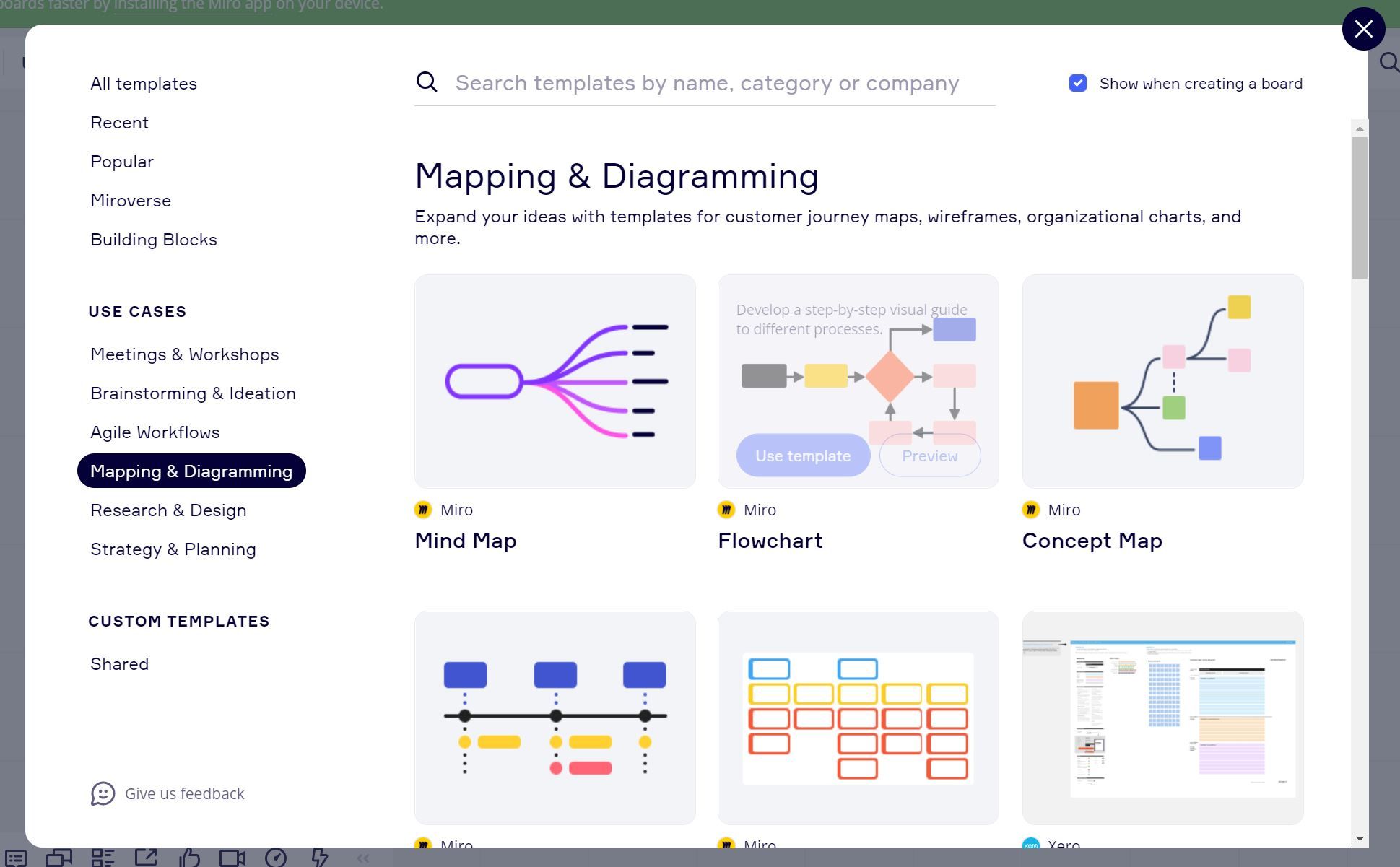Click the search magnifier icon
The height and width of the screenshot is (867, 1400).
(427, 82)
